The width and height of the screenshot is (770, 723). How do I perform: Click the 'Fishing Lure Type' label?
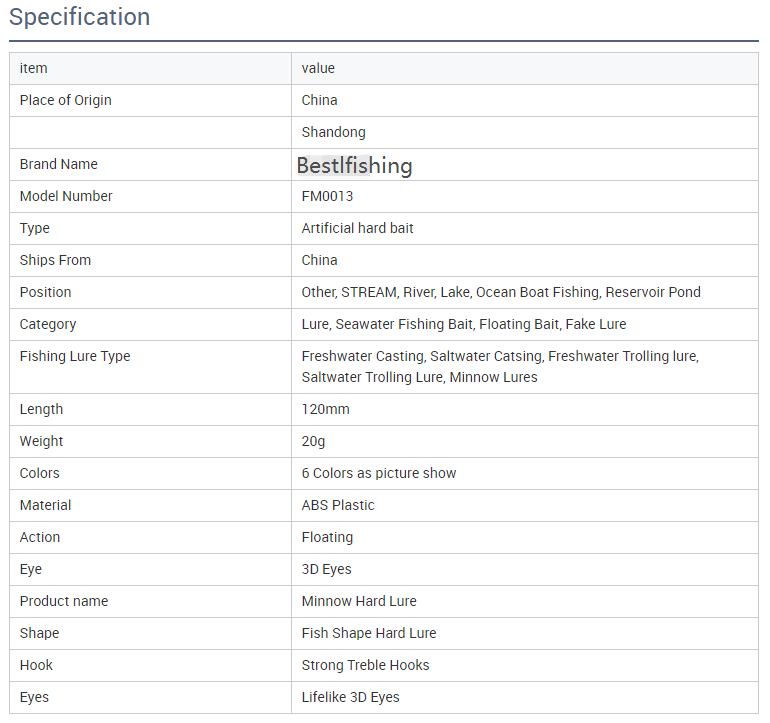tap(75, 356)
